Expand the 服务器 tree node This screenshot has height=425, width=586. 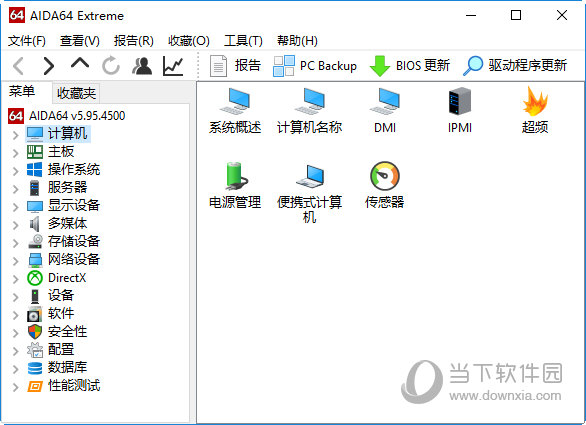[x=15, y=189]
